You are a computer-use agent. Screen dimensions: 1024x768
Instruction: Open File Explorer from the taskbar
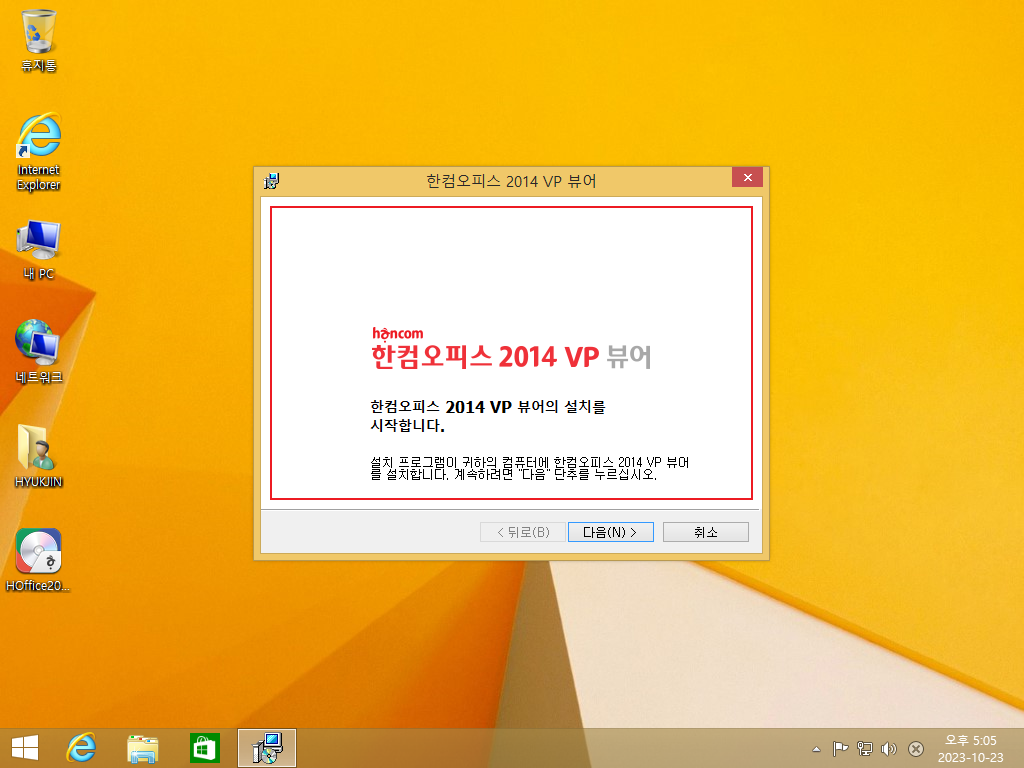(x=142, y=748)
